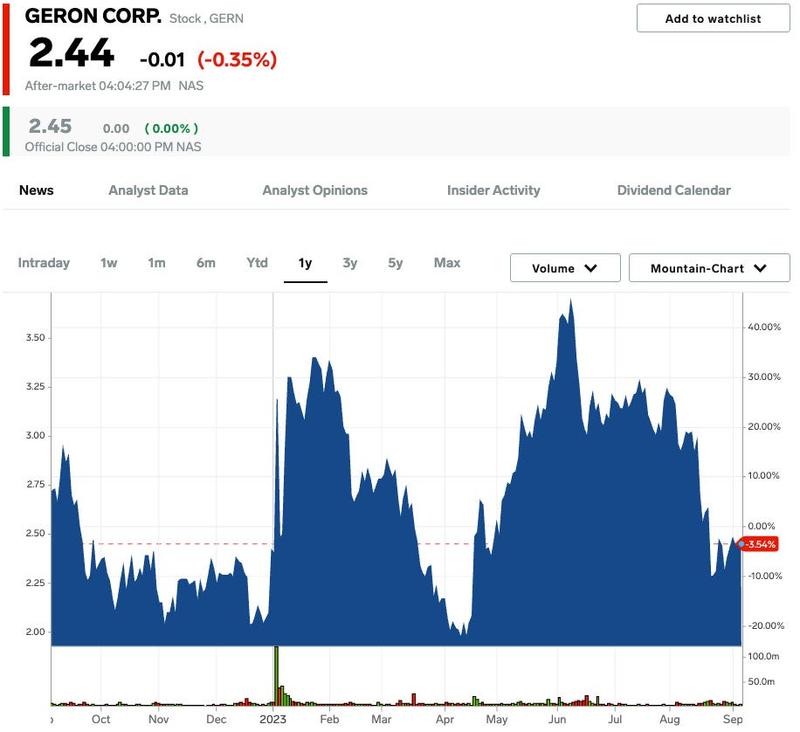Select 1y chart range
The width and height of the screenshot is (800, 732).
pos(305,263)
